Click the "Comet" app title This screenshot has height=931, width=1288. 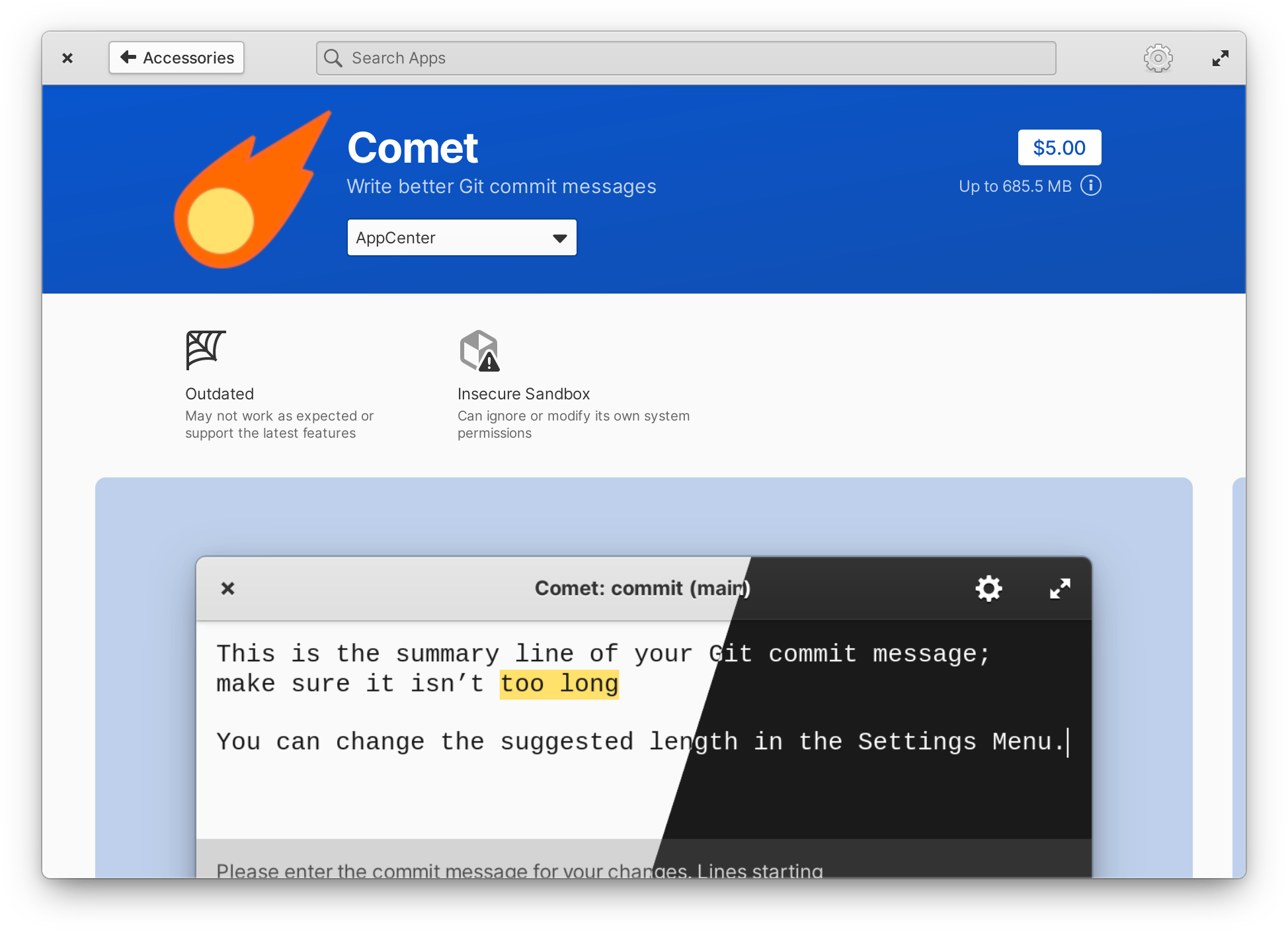tap(413, 147)
